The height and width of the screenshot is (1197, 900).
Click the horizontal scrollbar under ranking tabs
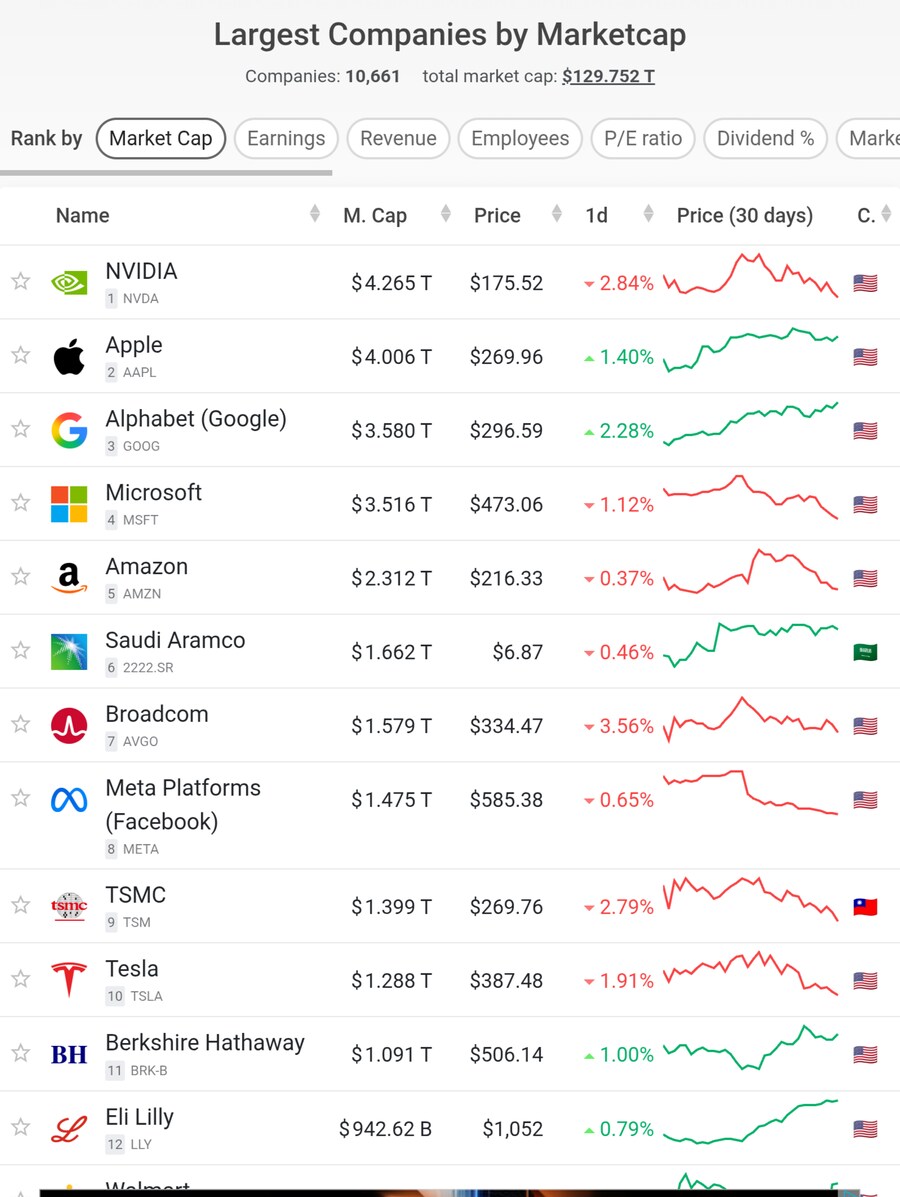166,173
